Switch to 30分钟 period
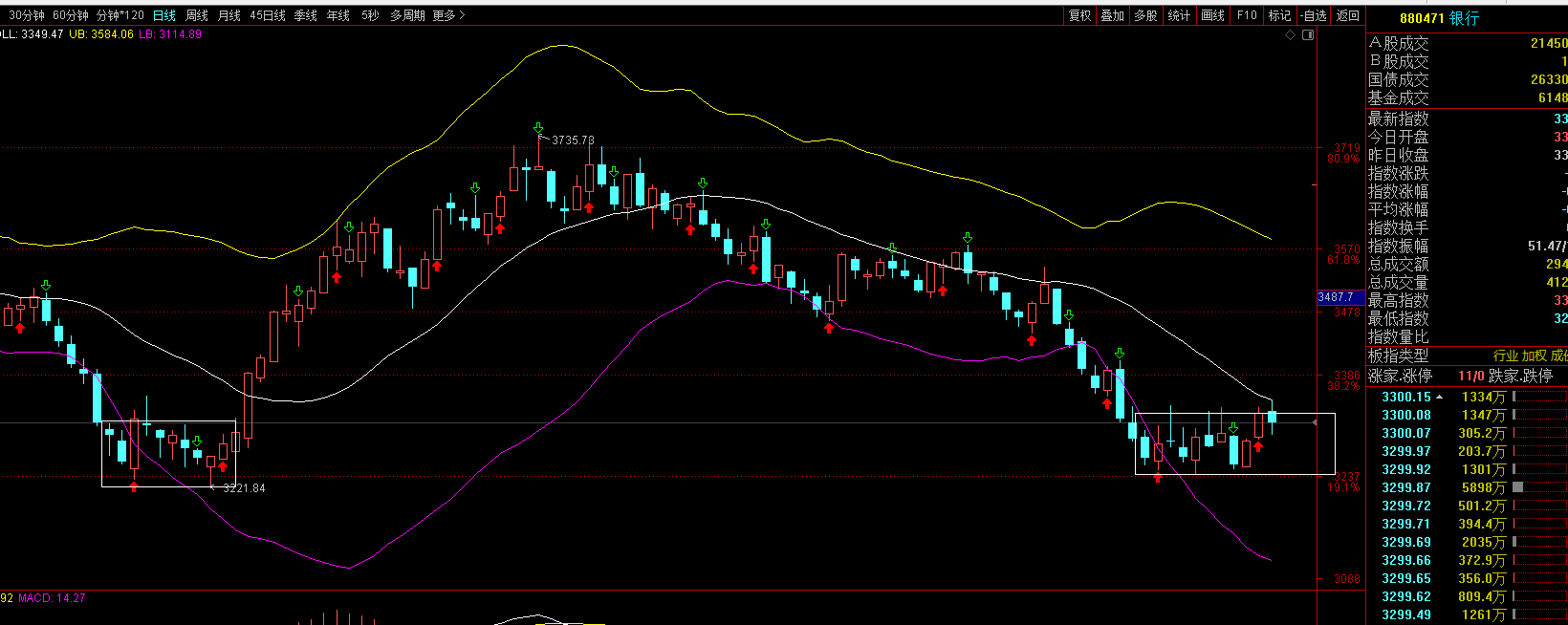This screenshot has height=625, width=1568. [27, 15]
